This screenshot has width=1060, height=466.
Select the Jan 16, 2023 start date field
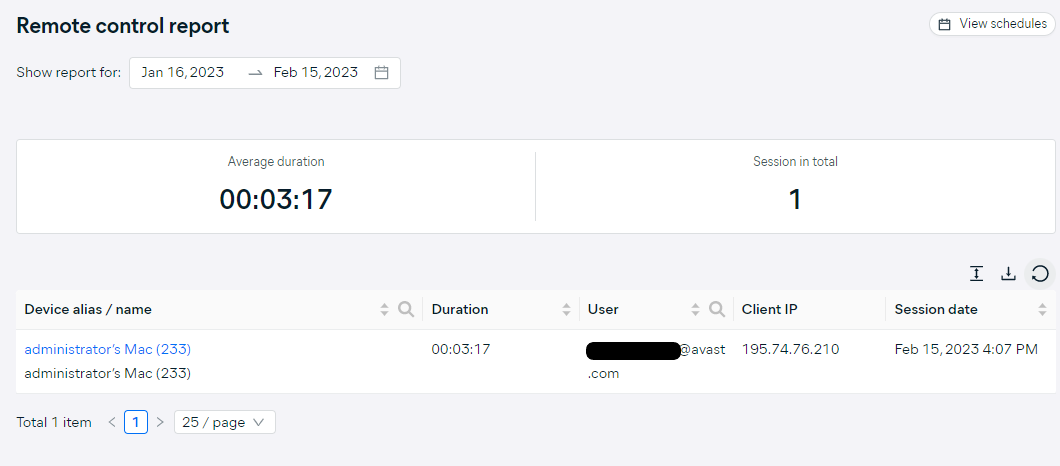tap(183, 72)
